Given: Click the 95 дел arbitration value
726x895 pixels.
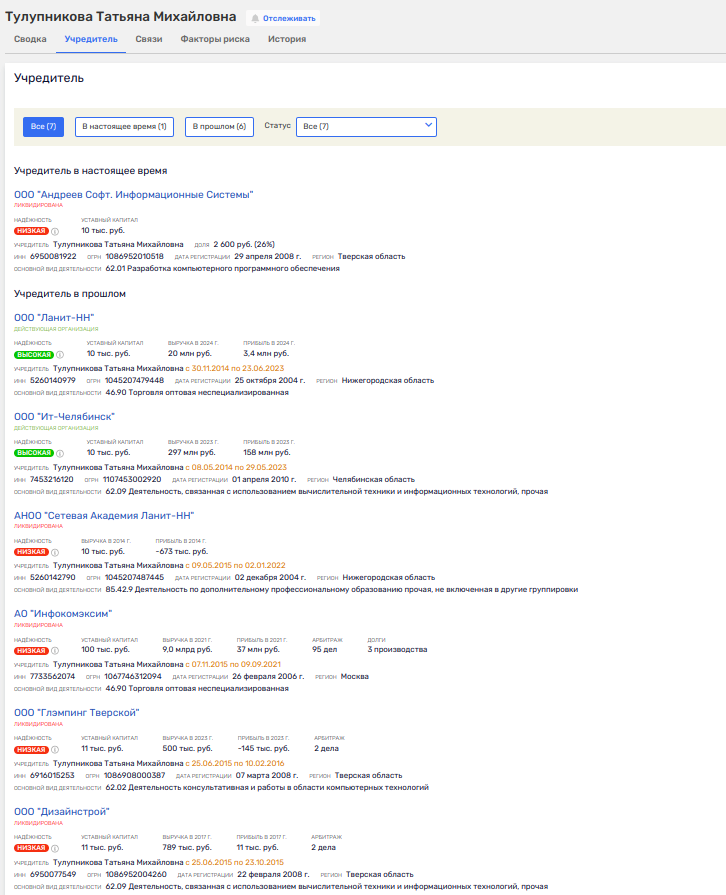Looking at the screenshot, I should click(x=325, y=650).
